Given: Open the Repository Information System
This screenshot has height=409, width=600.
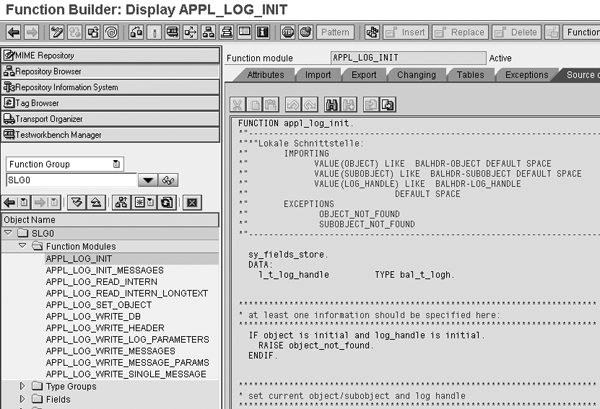Looking at the screenshot, I should pyautogui.click(x=111, y=87).
